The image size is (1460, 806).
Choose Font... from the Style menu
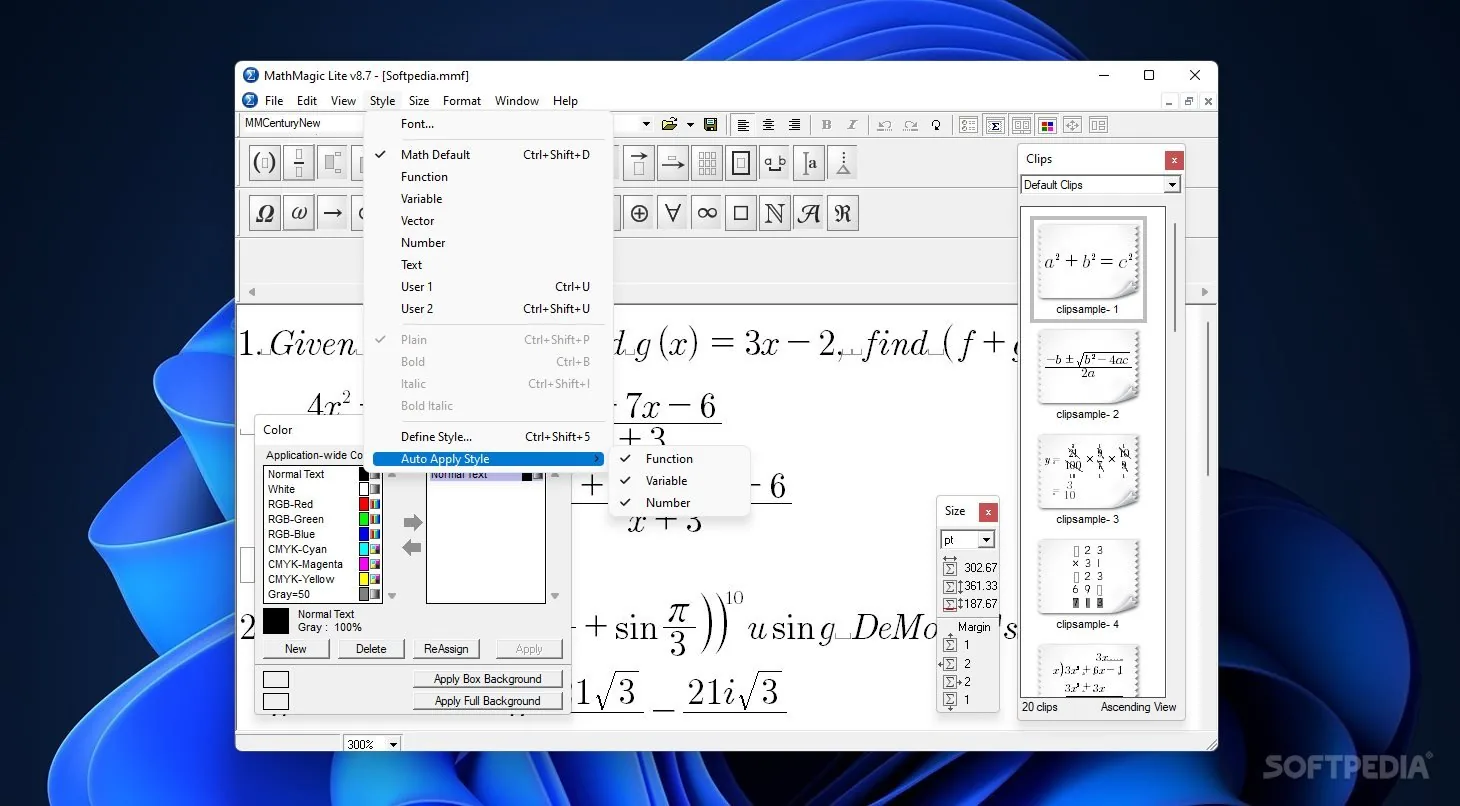(x=488, y=124)
